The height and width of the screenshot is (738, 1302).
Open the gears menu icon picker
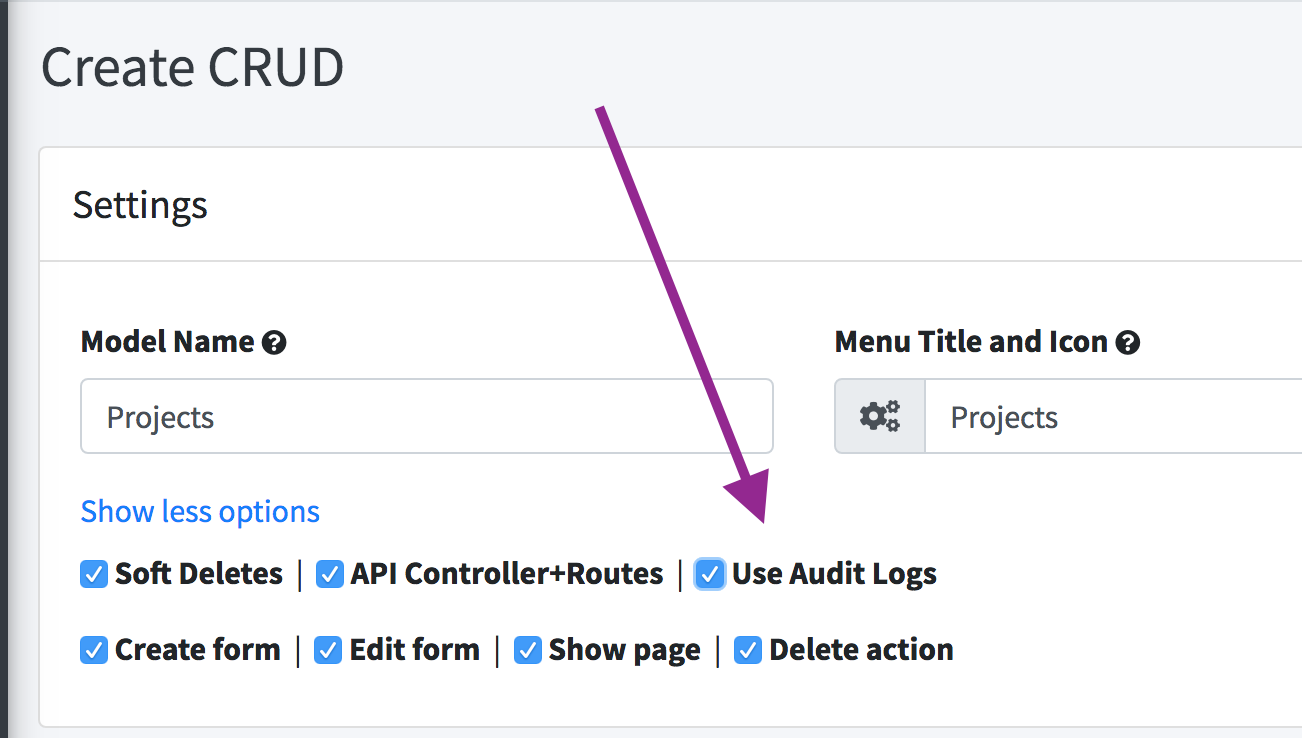click(x=880, y=416)
